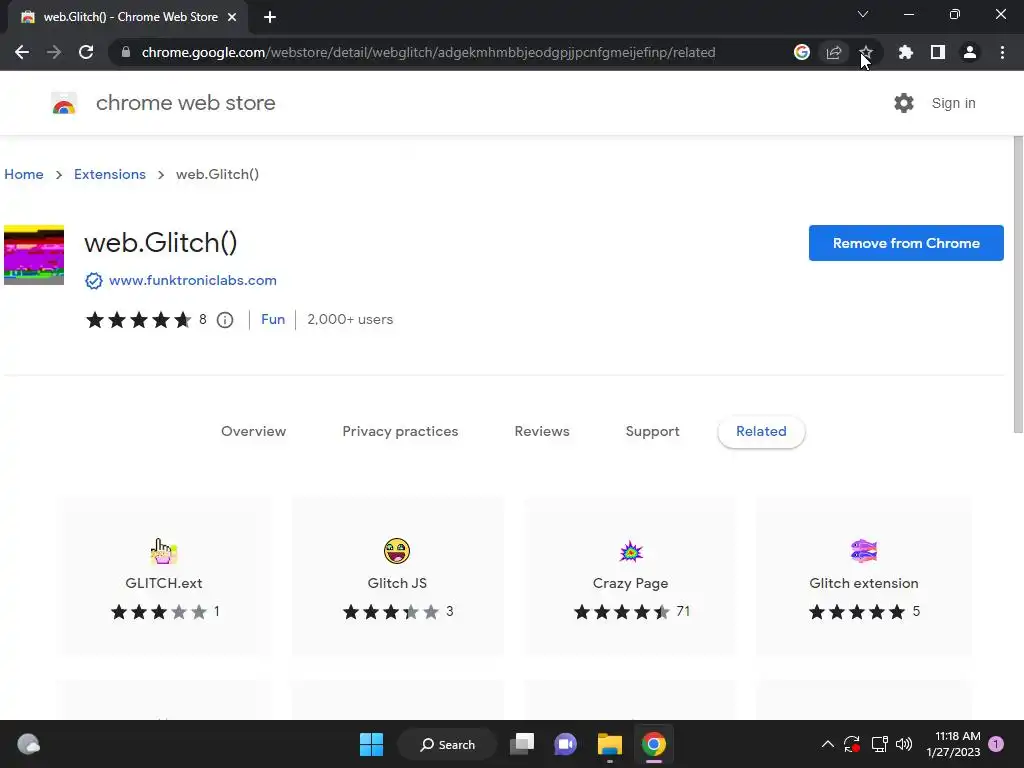The width and height of the screenshot is (1024, 768).
Task: Open the Glitch JS smiley icon
Action: [x=396, y=551]
